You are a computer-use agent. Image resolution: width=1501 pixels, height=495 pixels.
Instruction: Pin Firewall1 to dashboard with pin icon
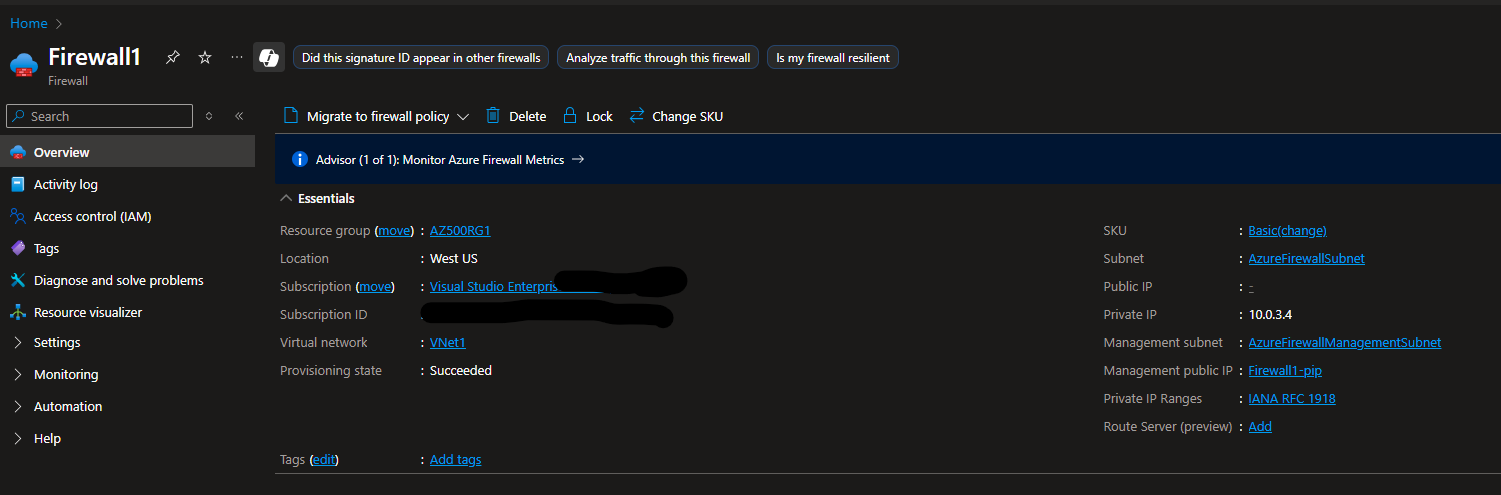click(x=172, y=58)
